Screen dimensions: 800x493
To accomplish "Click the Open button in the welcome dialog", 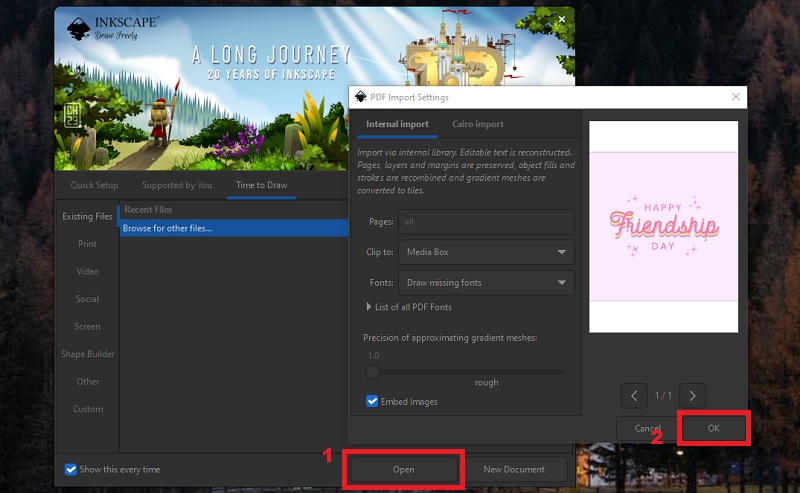I will (403, 469).
